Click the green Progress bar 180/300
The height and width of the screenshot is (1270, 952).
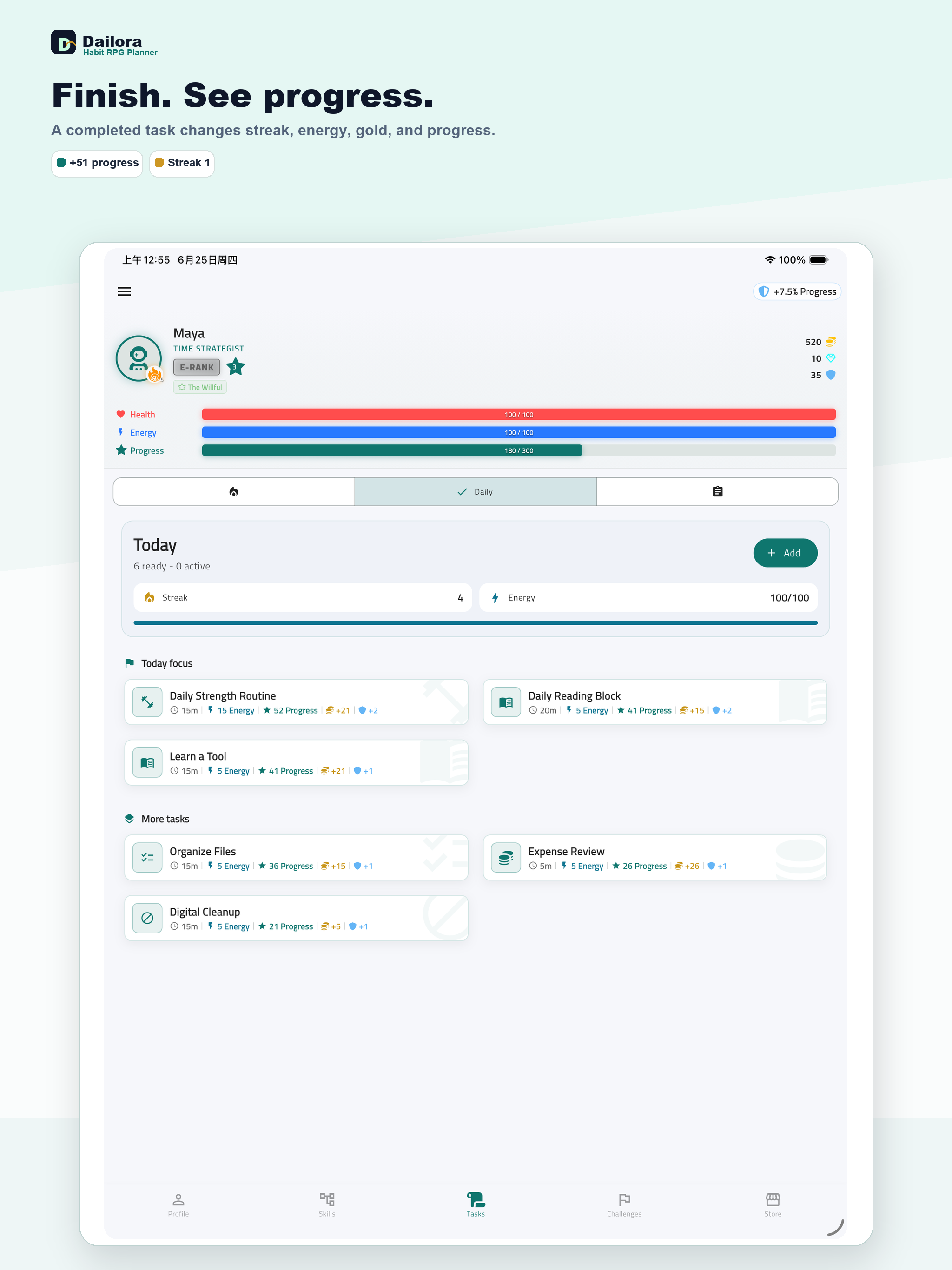[518, 451]
